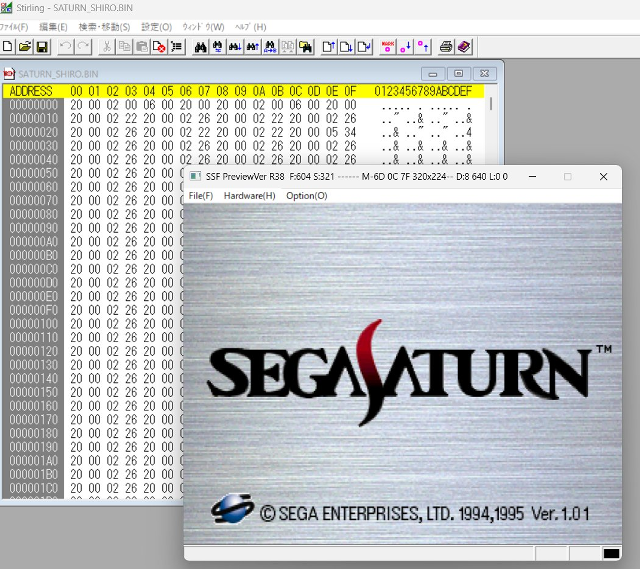Screen dimensions: 640x569
Task: Go to next mark with pink down-arrow icon
Action: [x=405, y=47]
